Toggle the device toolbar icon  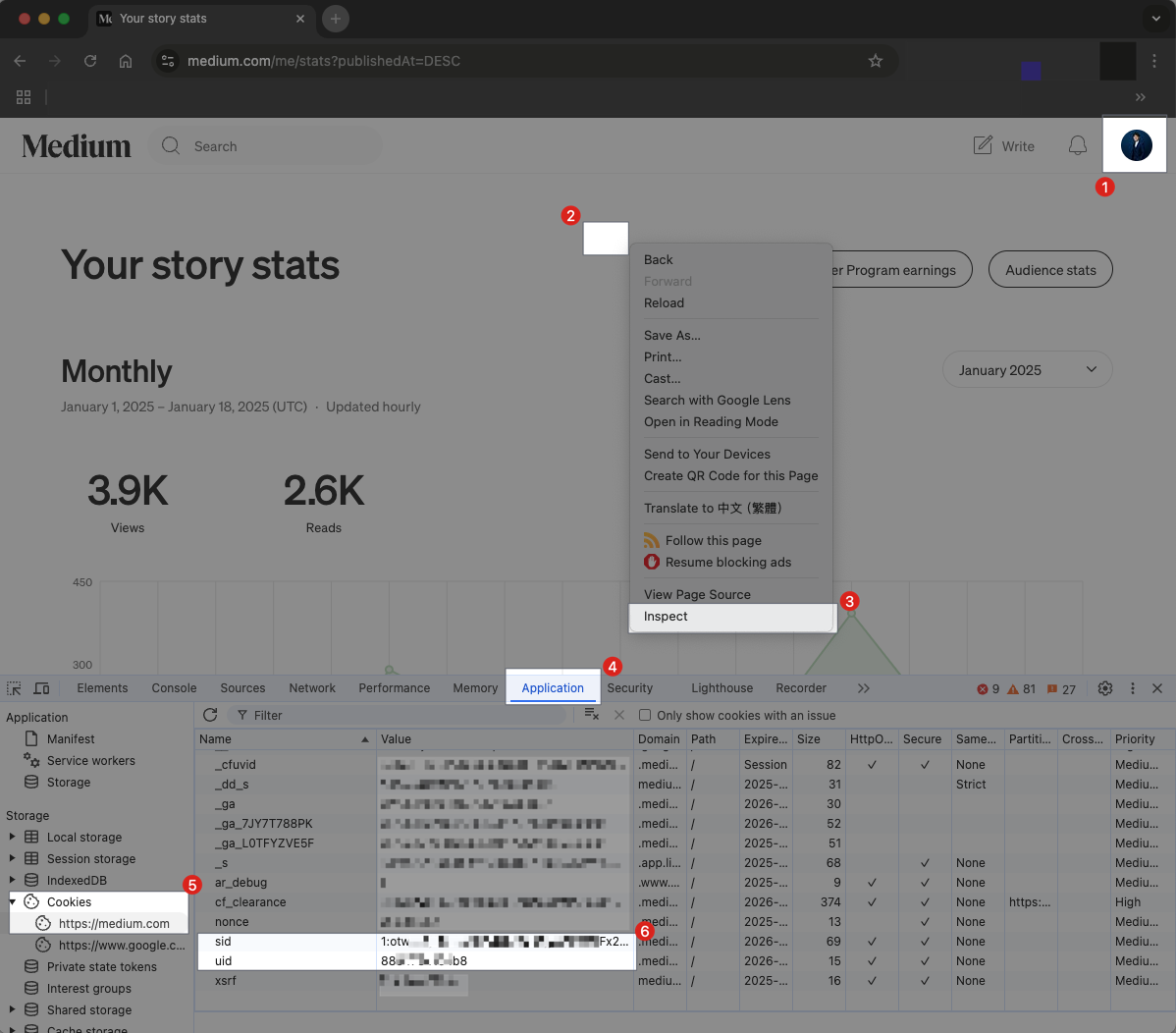41,688
